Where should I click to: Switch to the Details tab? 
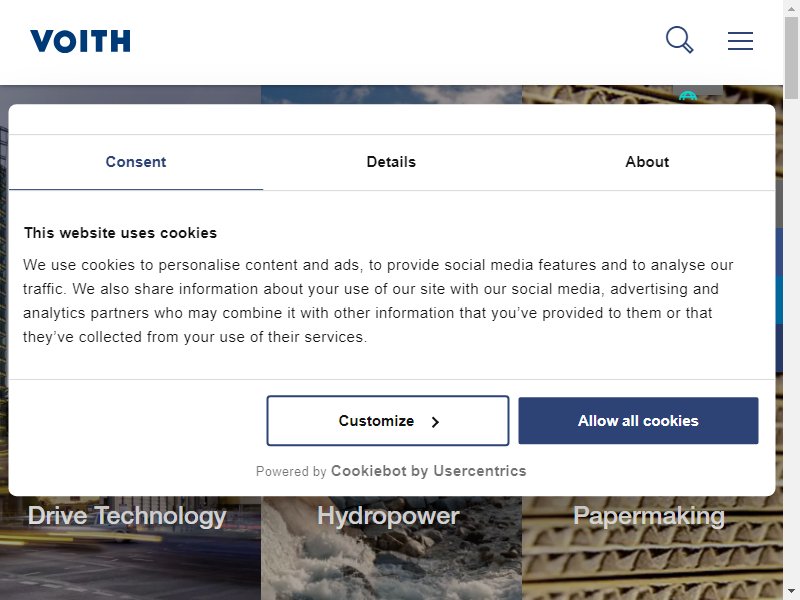391,162
